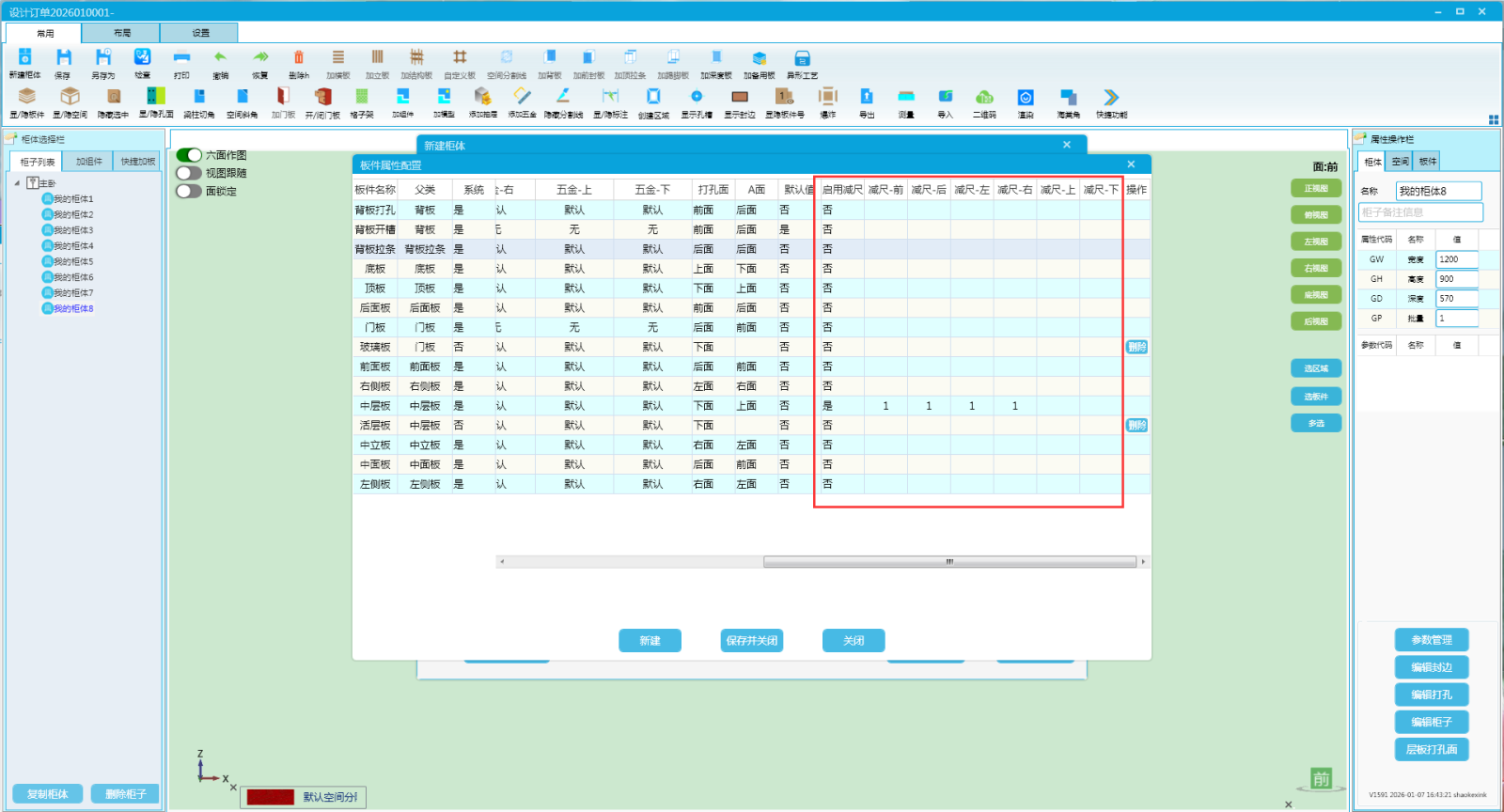Click the red color swatch at bottom
The width and height of the screenshot is (1504, 812).
pos(271,797)
